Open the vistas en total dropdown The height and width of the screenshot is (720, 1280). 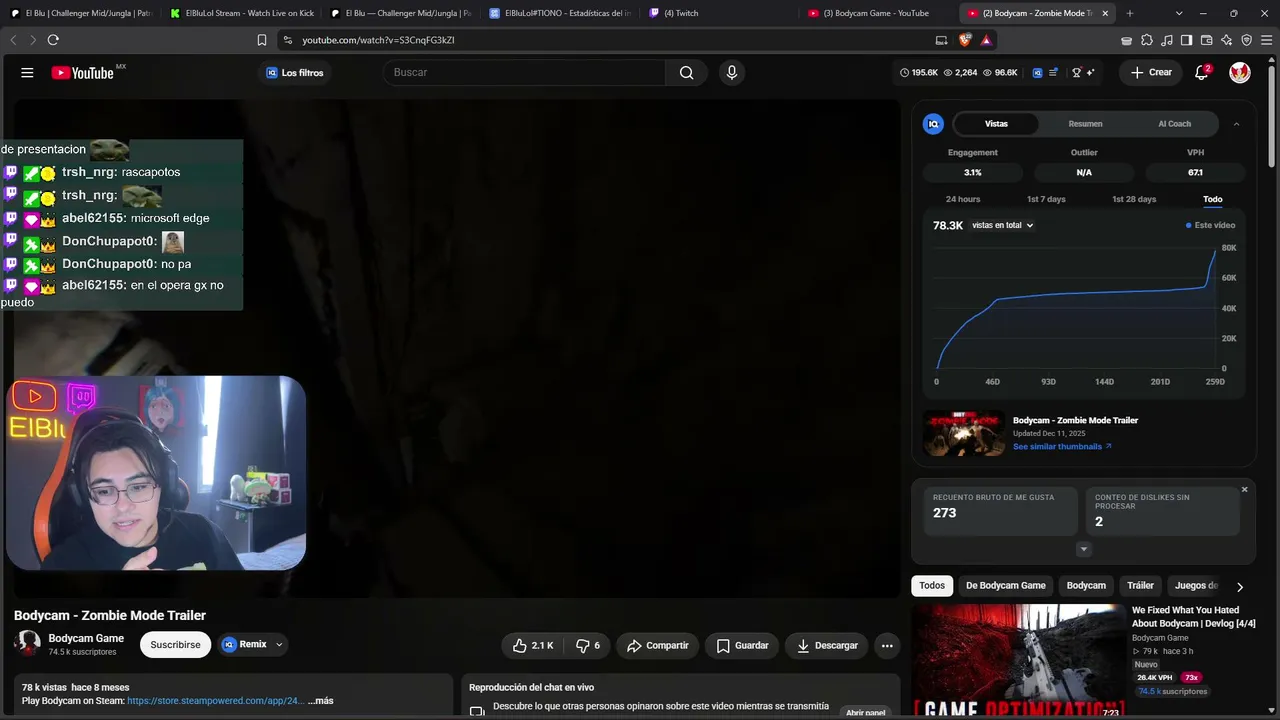coord(1002,225)
